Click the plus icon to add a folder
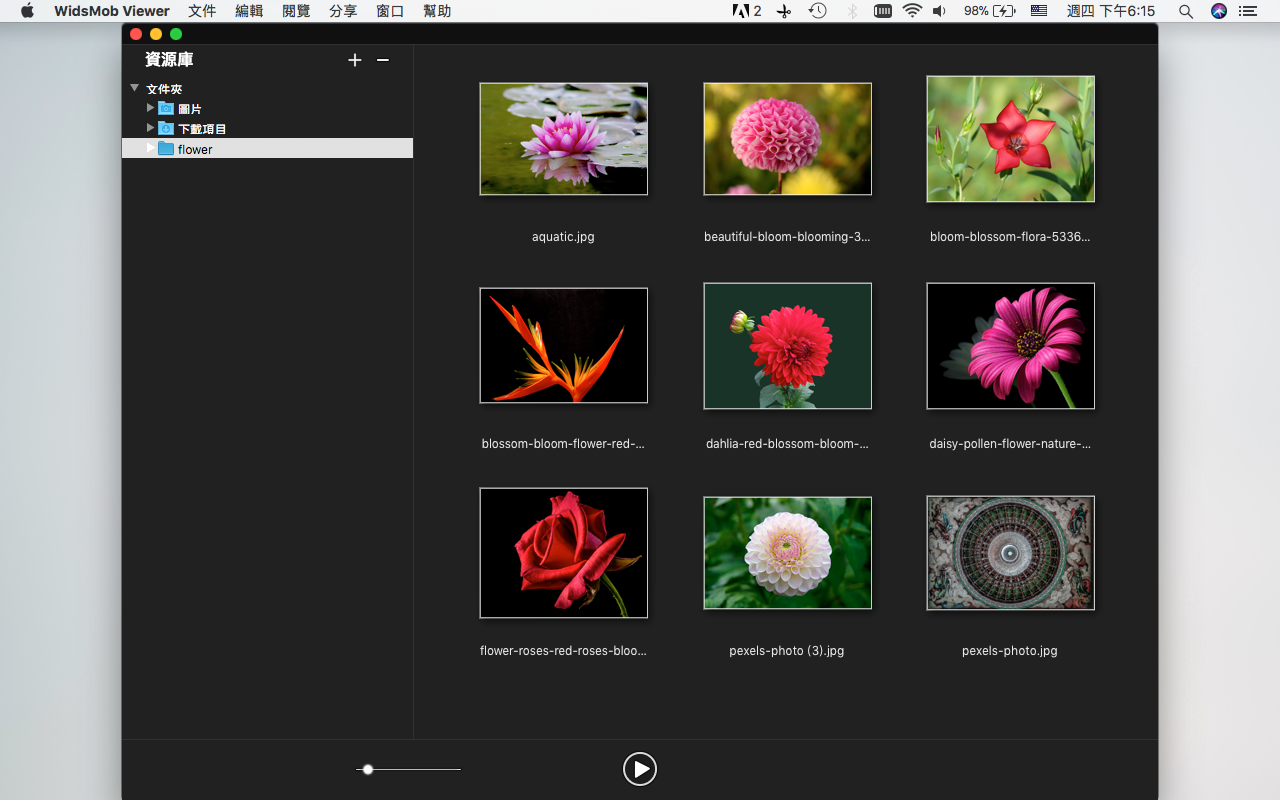This screenshot has height=800, width=1280. [x=354, y=61]
